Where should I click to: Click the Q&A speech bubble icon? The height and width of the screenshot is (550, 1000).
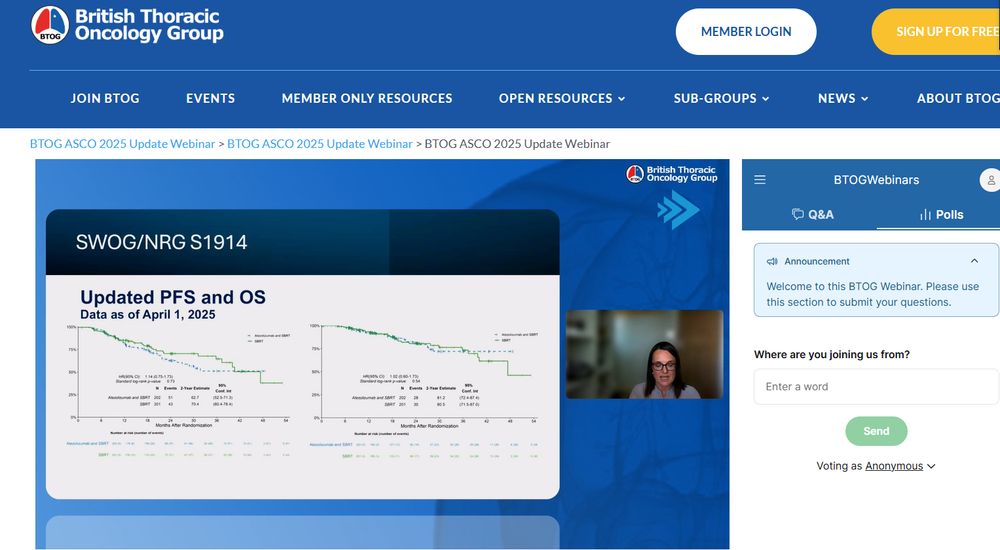coord(797,214)
